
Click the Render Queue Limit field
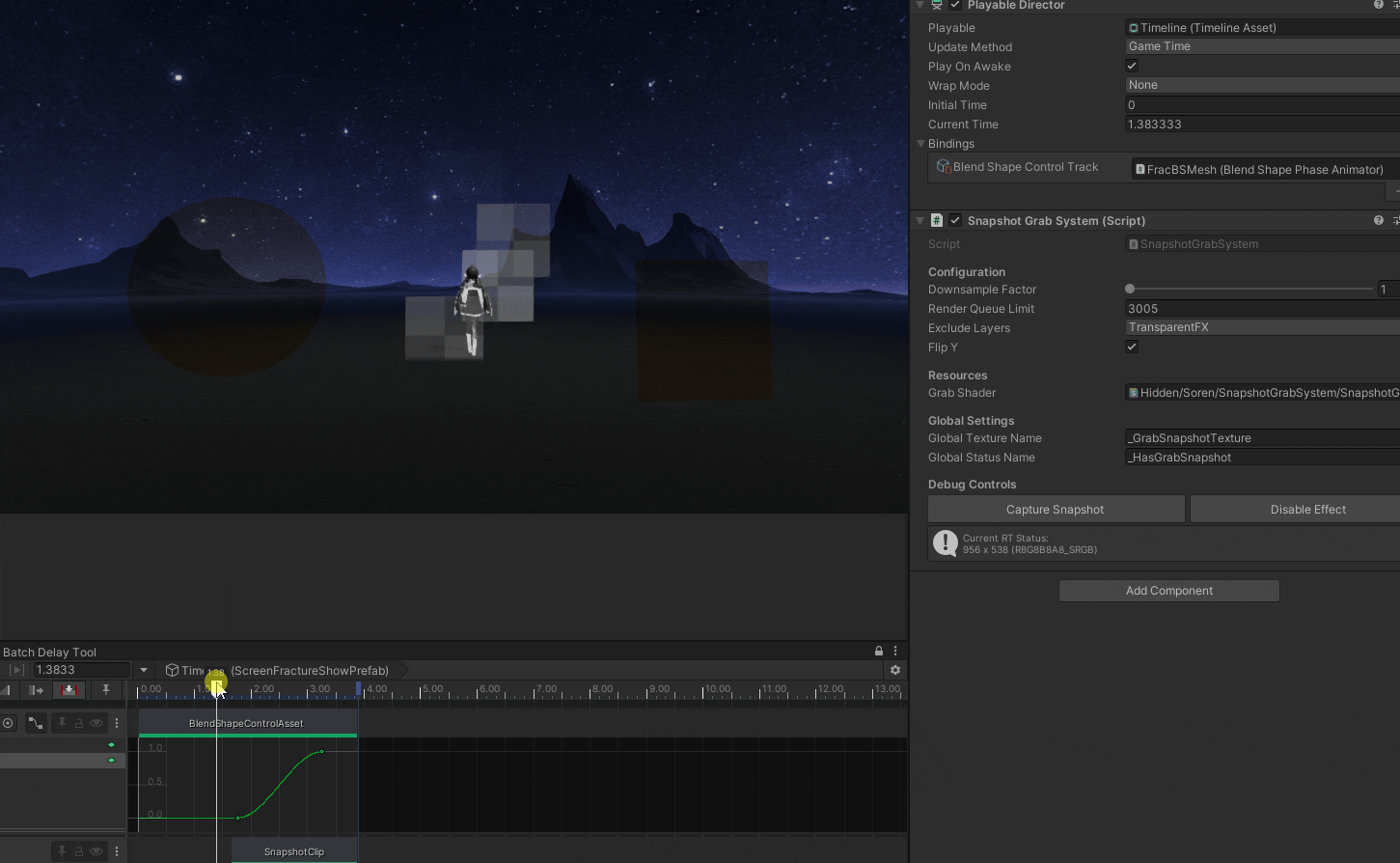[1262, 309]
